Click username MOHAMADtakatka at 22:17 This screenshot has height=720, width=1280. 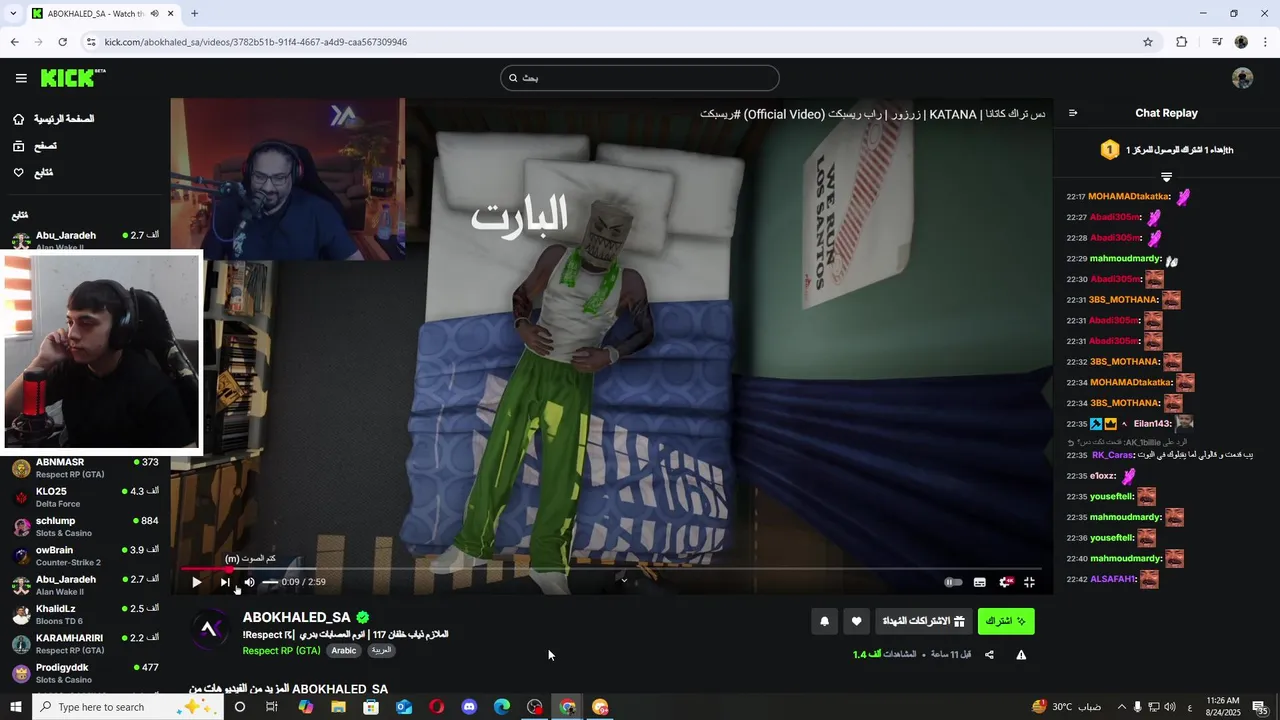(x=1129, y=197)
